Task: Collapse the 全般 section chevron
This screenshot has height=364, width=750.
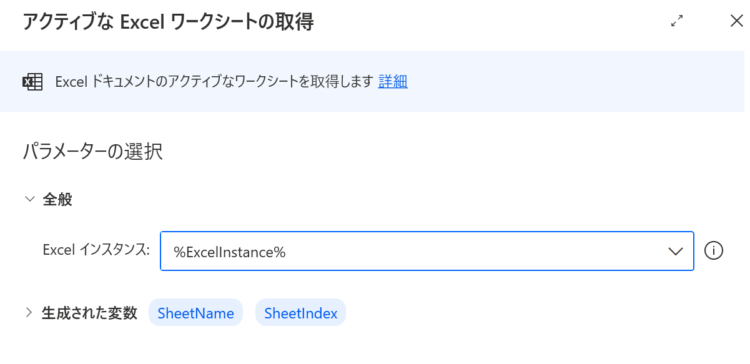Action: (30, 199)
